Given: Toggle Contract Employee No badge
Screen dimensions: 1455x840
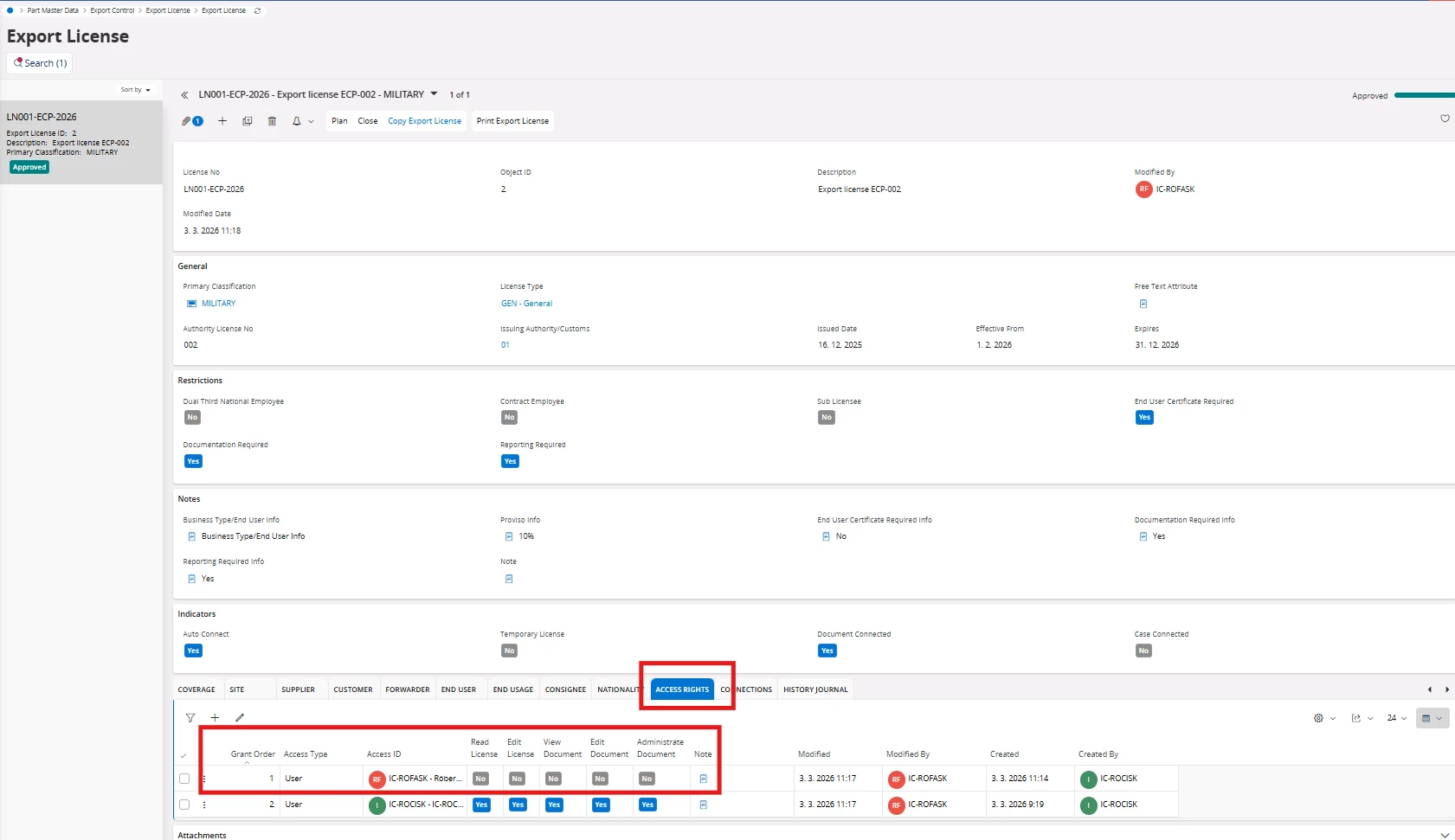Looking at the screenshot, I should tap(510, 418).
